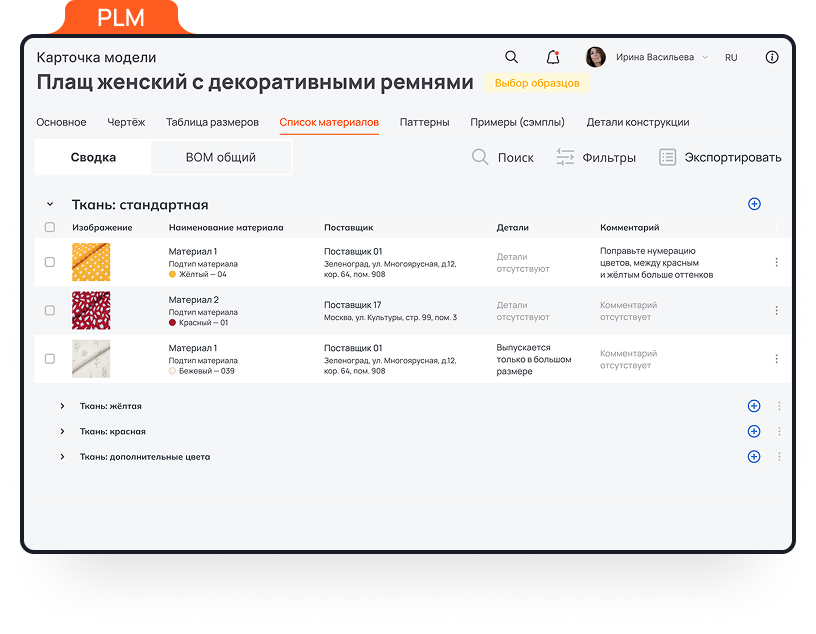Viewport: 816px width, 634px height.
Task: Open three-dot menu for Материал 2 row
Action: tap(776, 310)
